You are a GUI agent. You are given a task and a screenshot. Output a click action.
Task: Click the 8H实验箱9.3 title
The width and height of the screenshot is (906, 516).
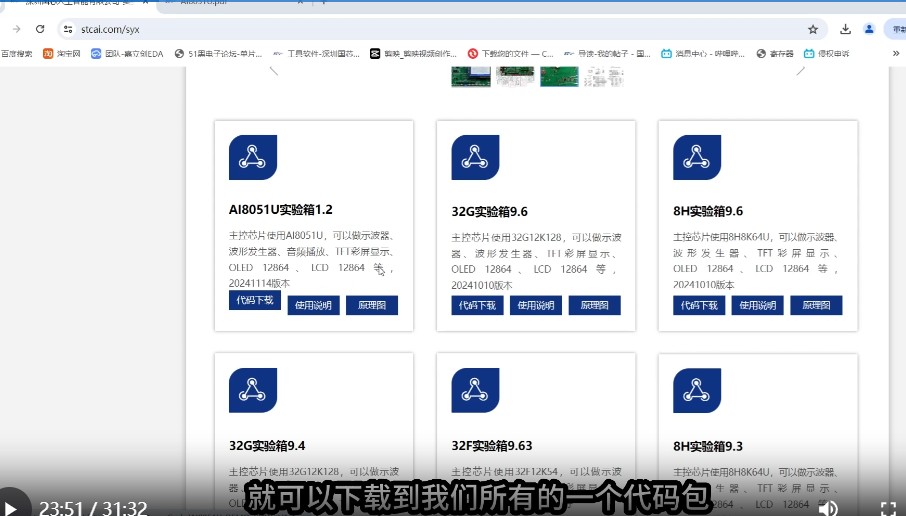tap(708, 446)
